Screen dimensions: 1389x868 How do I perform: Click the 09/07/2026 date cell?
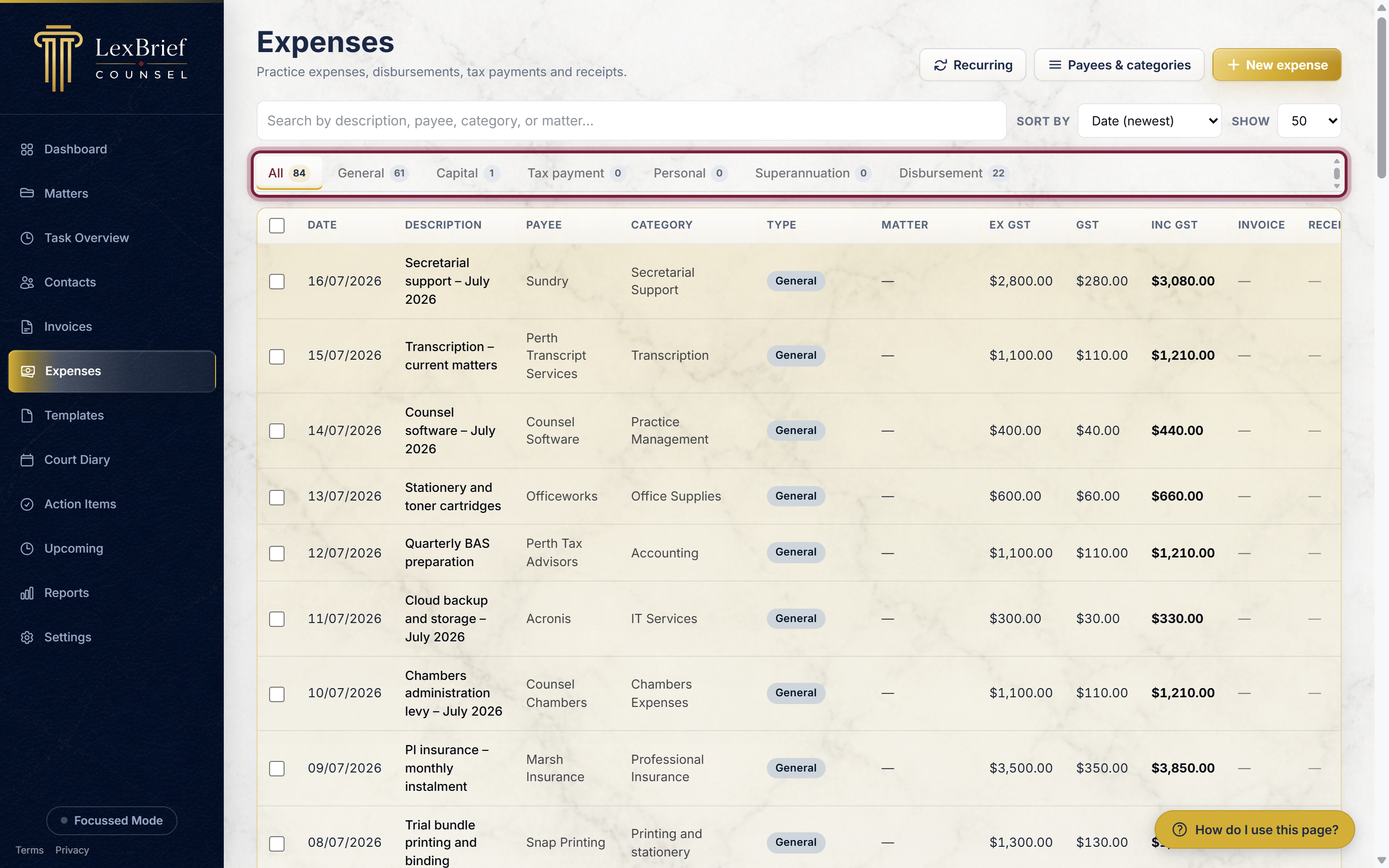344,768
